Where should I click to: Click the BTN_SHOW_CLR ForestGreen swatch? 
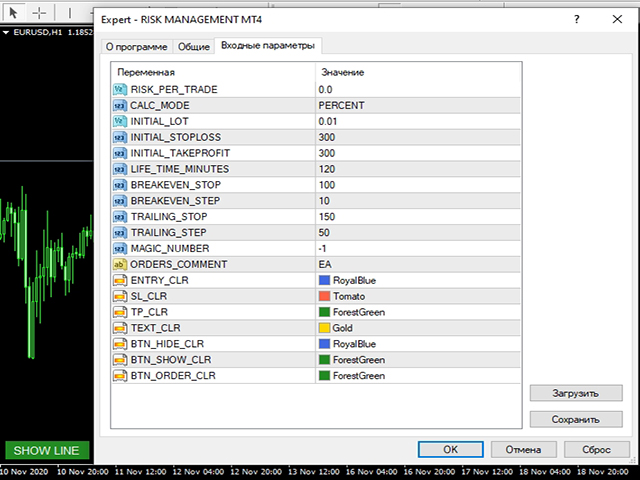[x=324, y=360]
